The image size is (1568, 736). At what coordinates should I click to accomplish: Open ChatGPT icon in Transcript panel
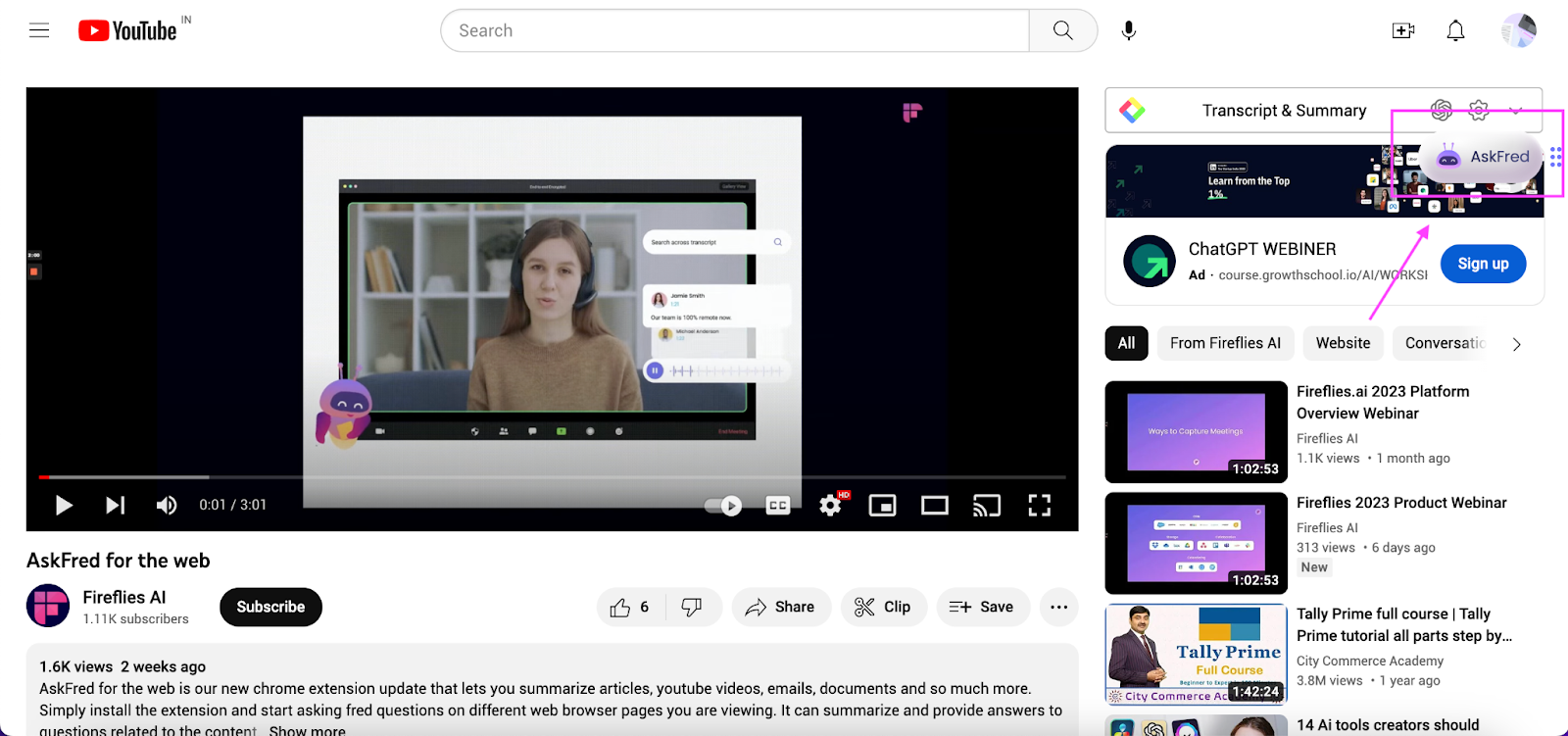1441,111
